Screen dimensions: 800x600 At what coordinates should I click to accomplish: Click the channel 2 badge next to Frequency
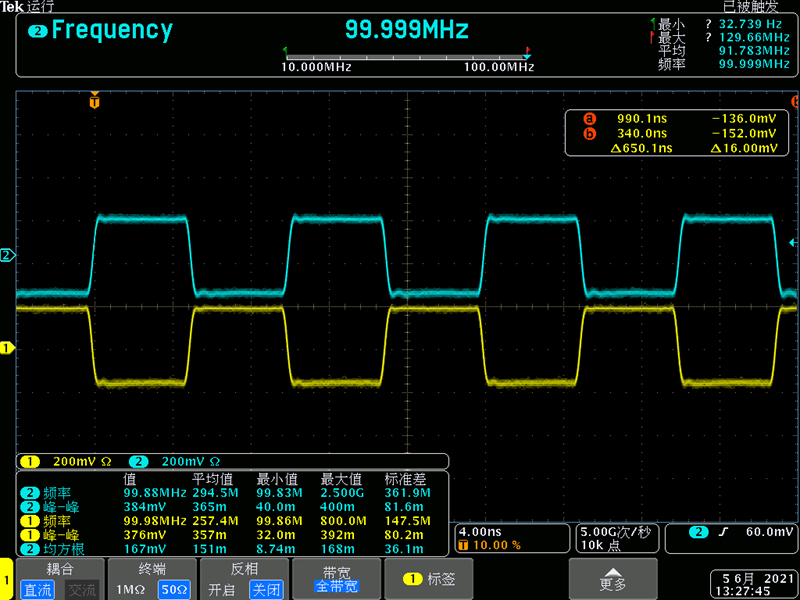(38, 31)
